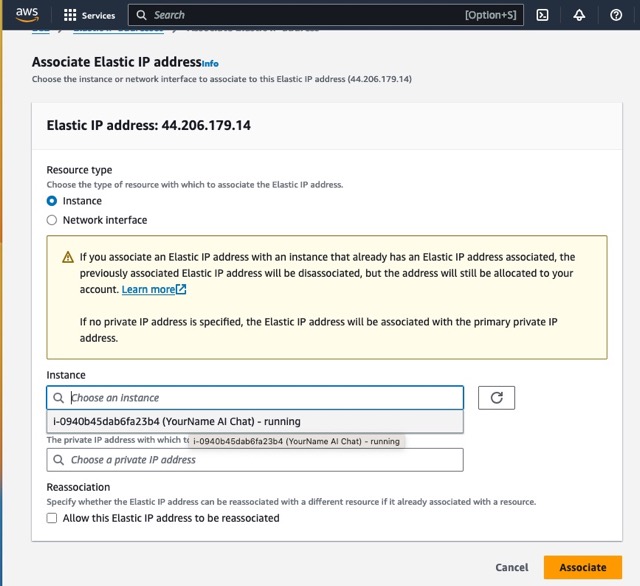Choose instance i-0940b45dab6fa23b4 from the dropdown
Image resolution: width=640 pixels, height=586 pixels.
255,421
